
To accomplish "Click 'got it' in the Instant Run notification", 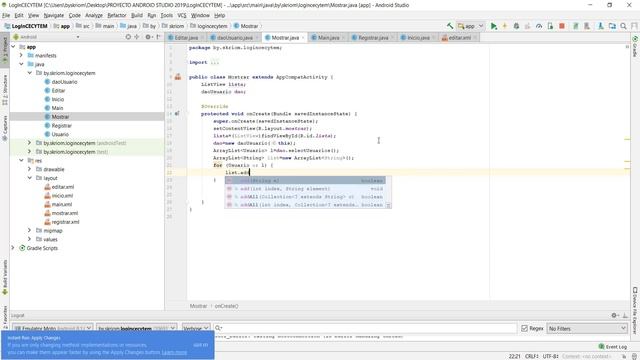I will (200, 345).
